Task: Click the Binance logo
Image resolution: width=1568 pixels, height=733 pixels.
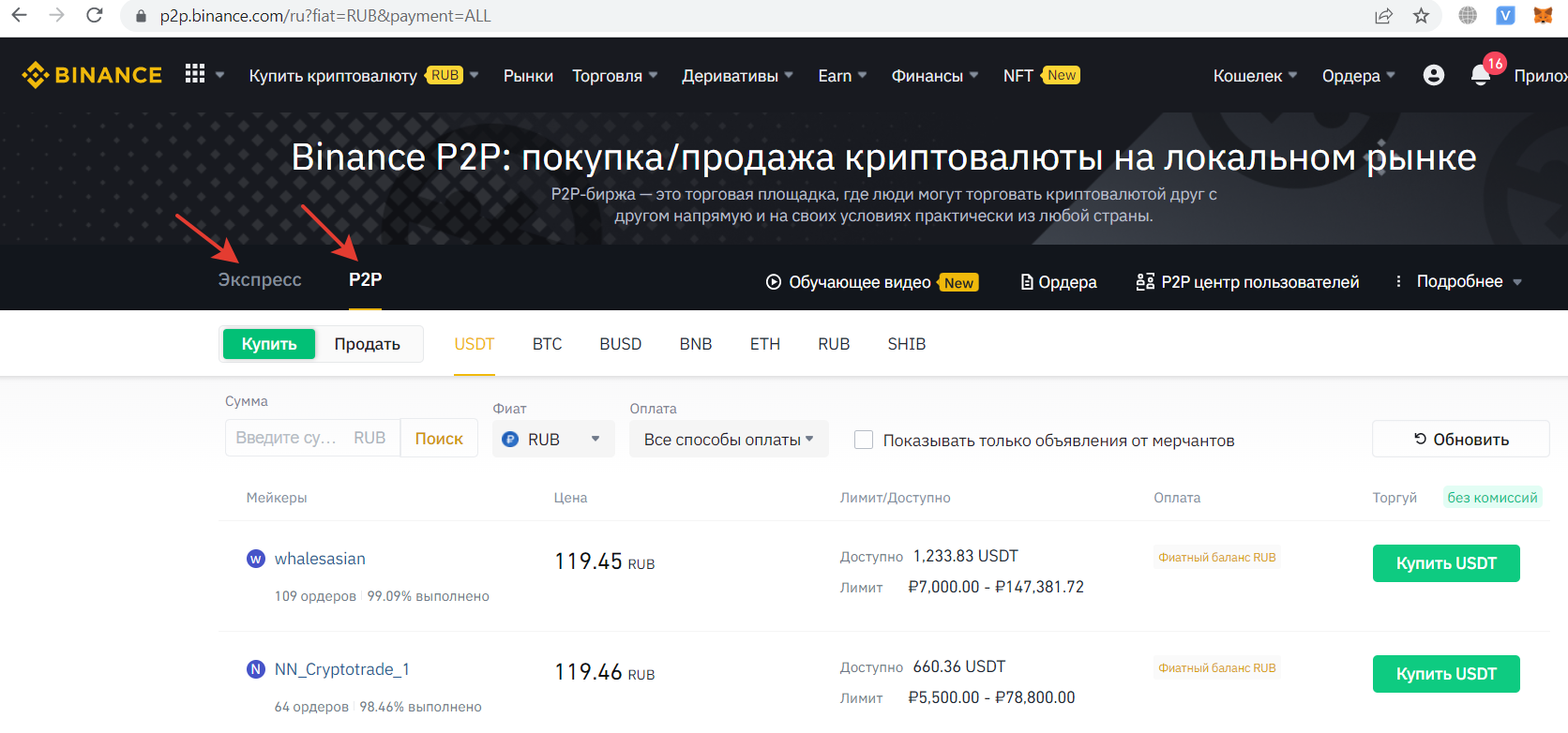Action: pos(92,75)
